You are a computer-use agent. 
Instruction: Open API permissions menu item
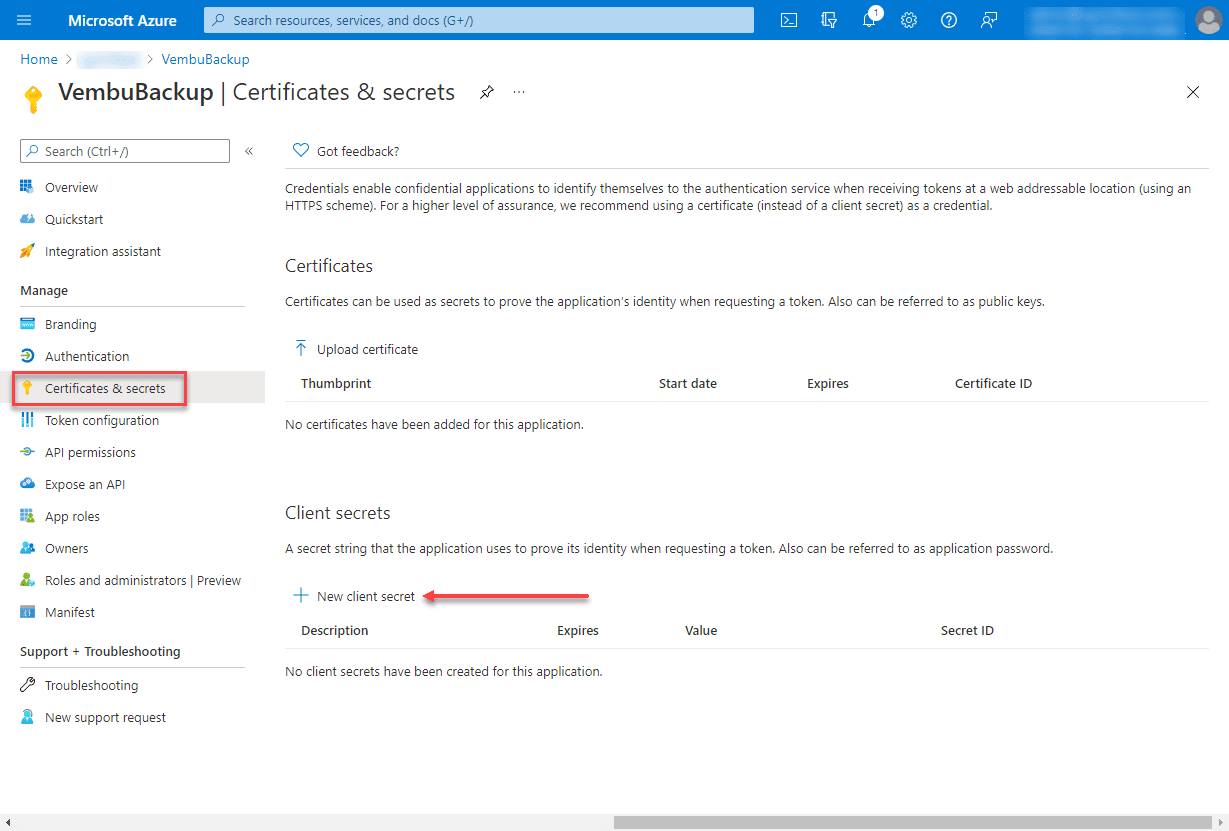click(90, 452)
